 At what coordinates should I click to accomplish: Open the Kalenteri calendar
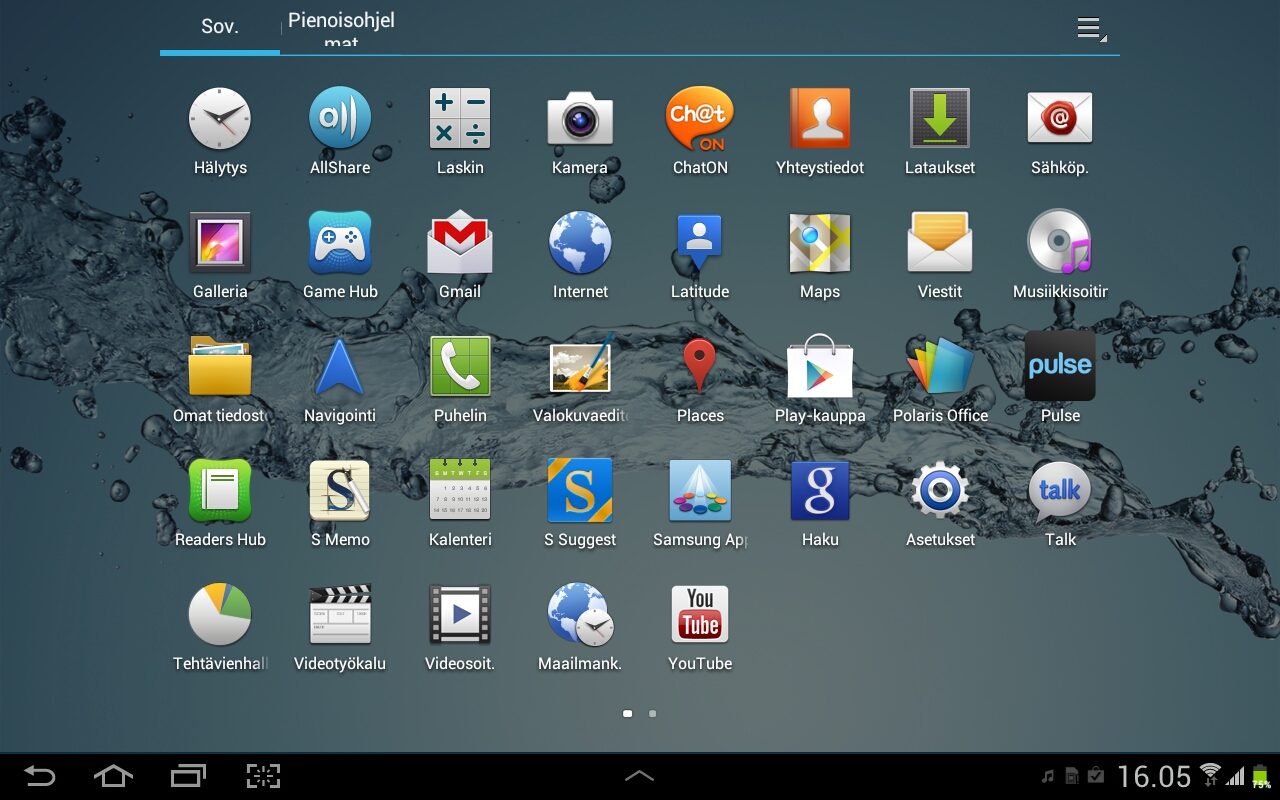(460, 491)
